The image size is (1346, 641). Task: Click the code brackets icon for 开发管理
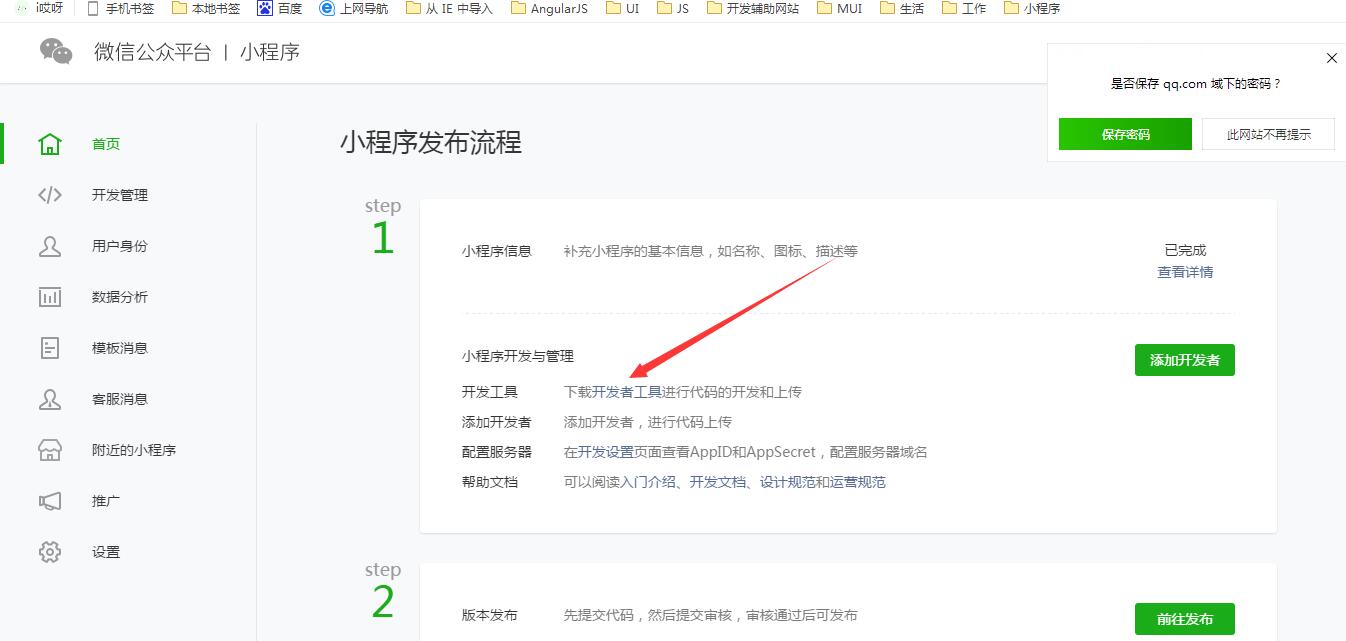point(50,195)
